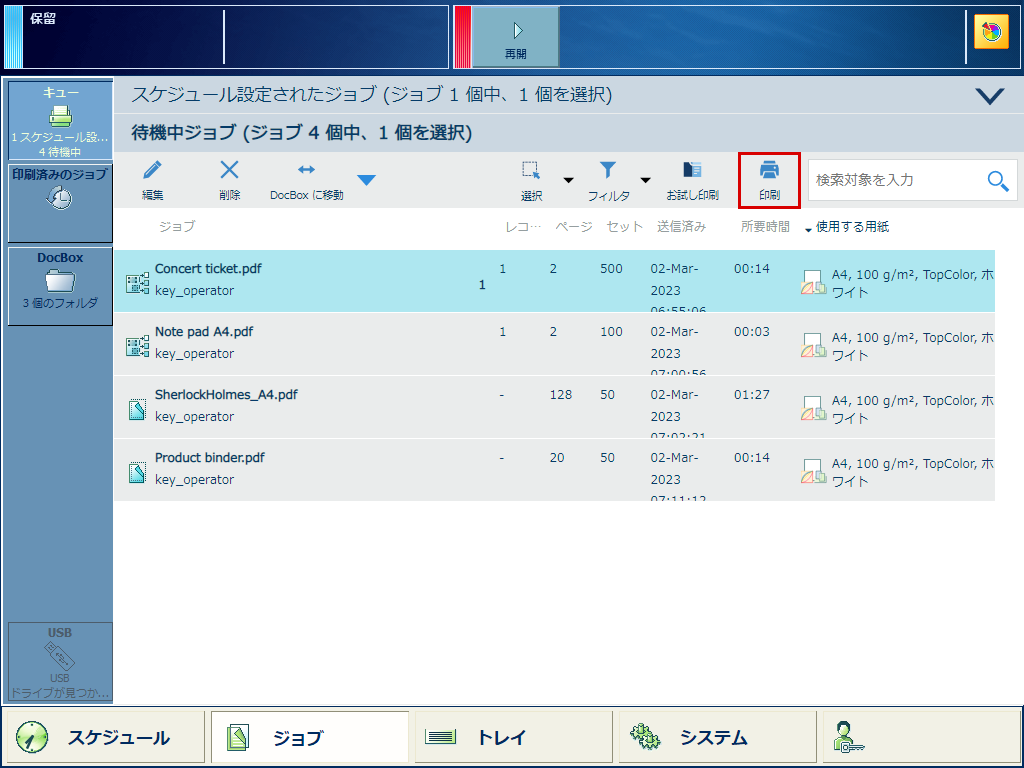Click the media icon in SherlockHolmes_A4.pdf row
Screen dimensions: 1024x768
pos(813,409)
